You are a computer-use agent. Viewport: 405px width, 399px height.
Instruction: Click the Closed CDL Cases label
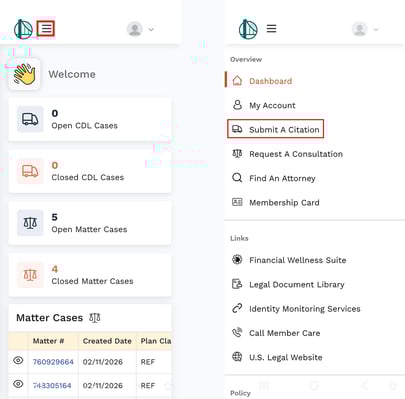88,177
